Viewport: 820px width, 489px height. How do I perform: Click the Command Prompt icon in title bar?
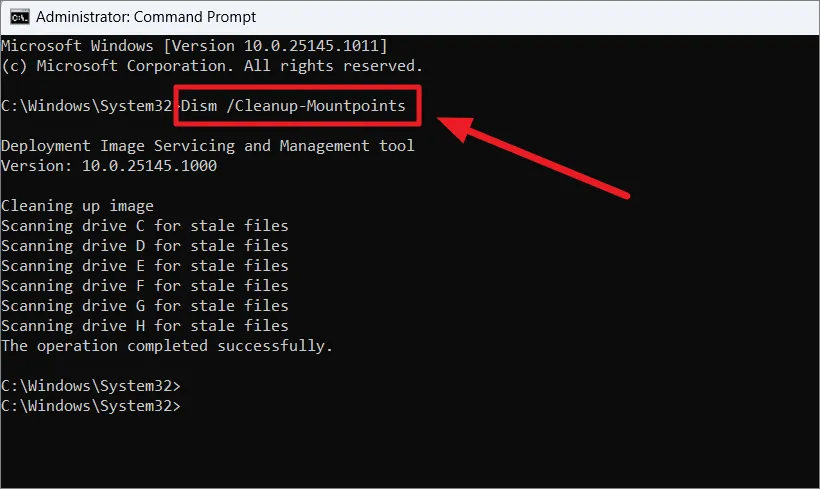click(x=19, y=17)
